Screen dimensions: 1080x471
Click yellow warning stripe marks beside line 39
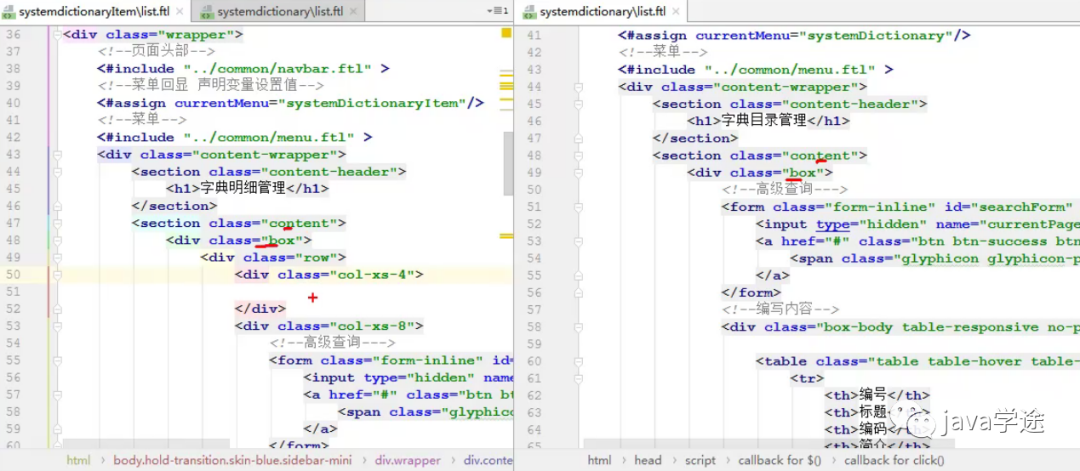click(507, 86)
